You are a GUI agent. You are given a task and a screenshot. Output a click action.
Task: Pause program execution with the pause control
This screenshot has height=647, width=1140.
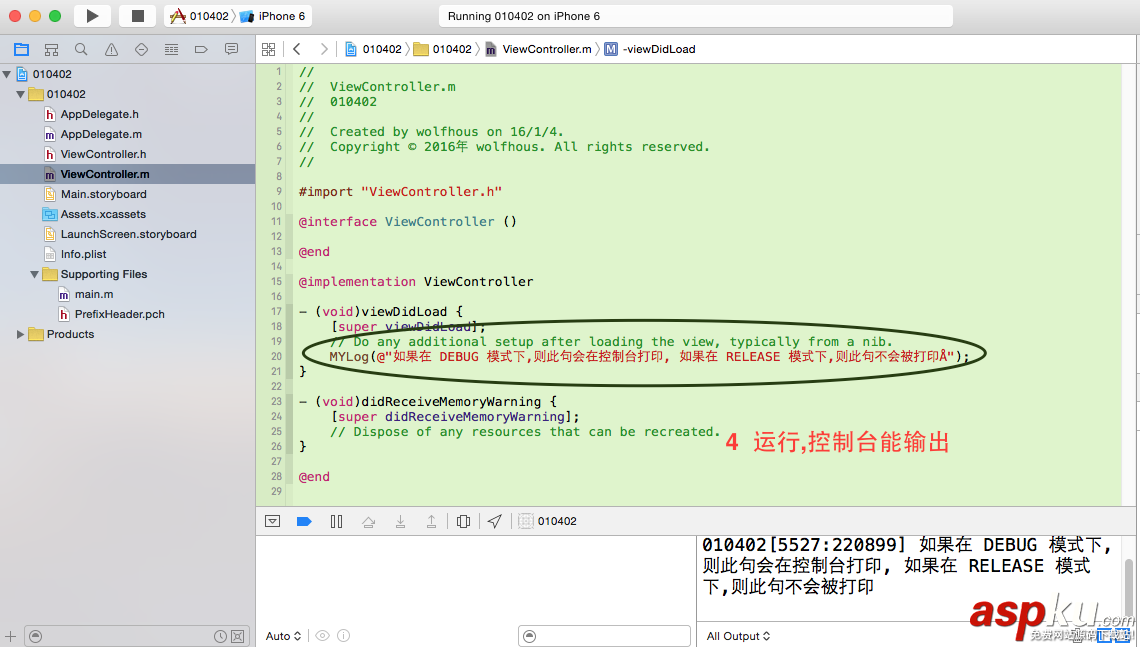(336, 521)
